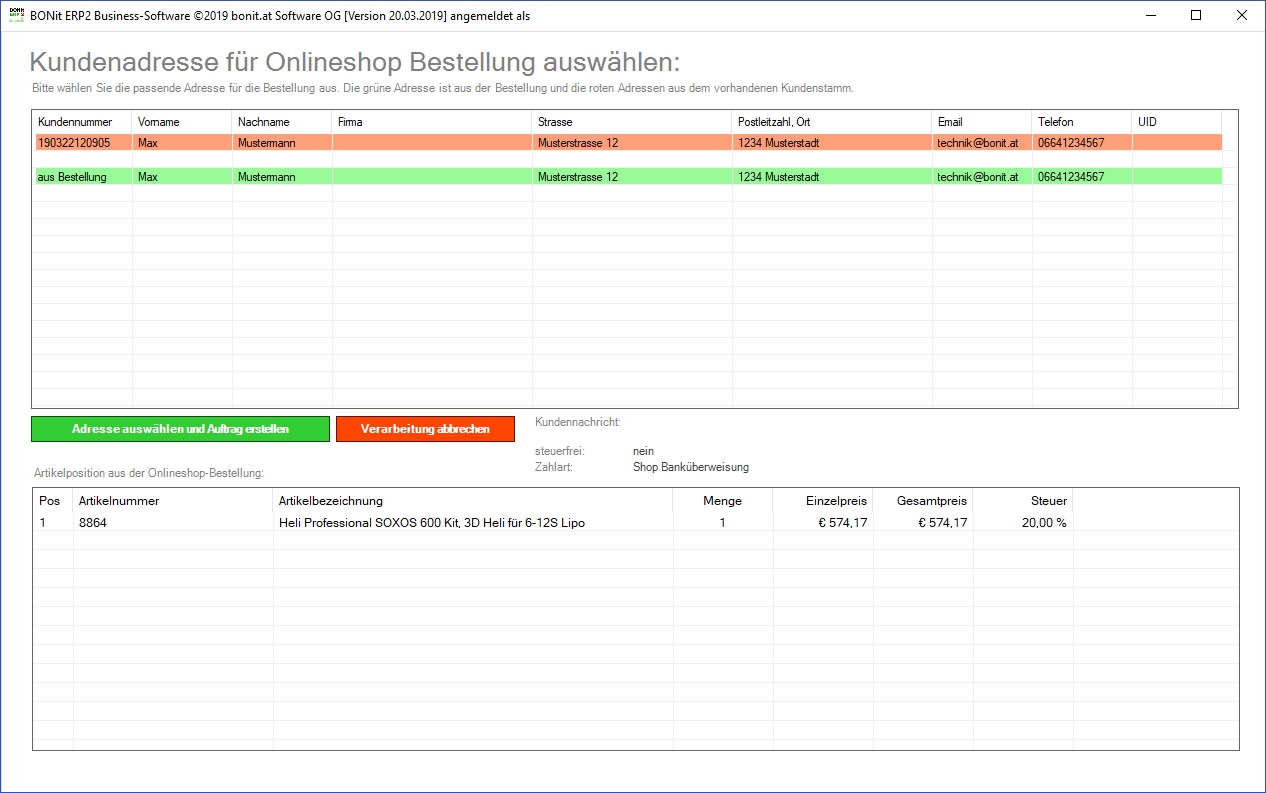Minimize the BONit ERP2 window
1266x793 pixels.
click(1150, 15)
